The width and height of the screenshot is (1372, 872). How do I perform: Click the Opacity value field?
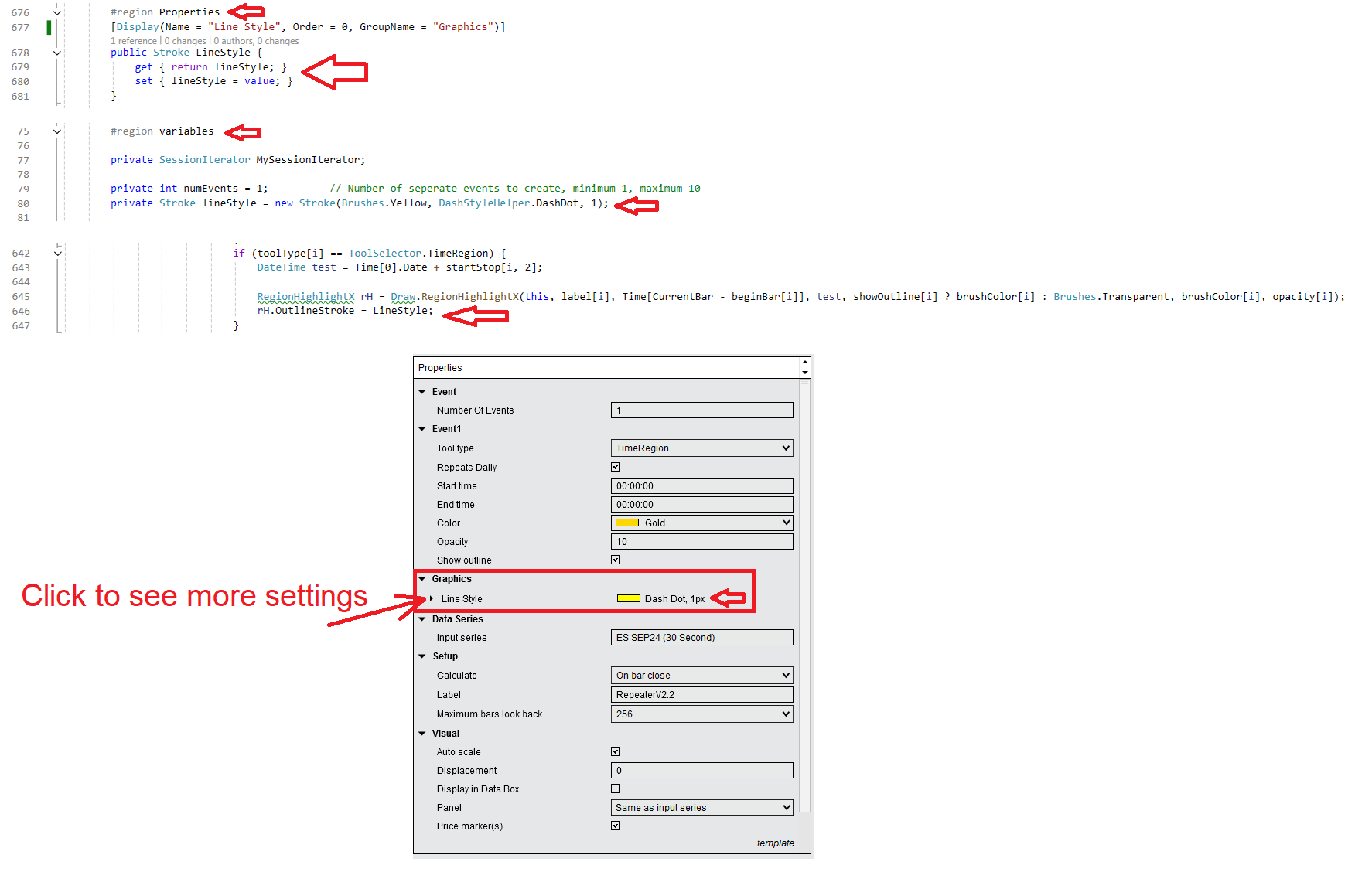[701, 542]
